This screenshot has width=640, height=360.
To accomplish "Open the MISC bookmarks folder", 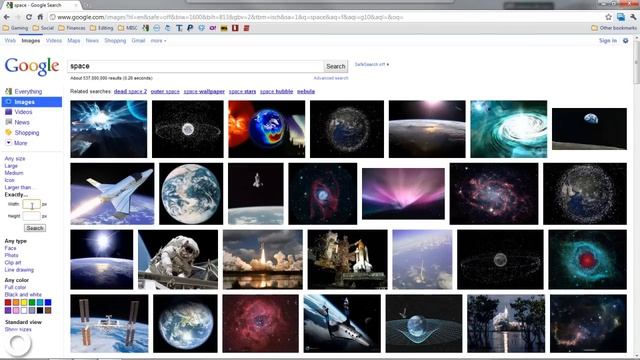I will pyautogui.click(x=128, y=28).
